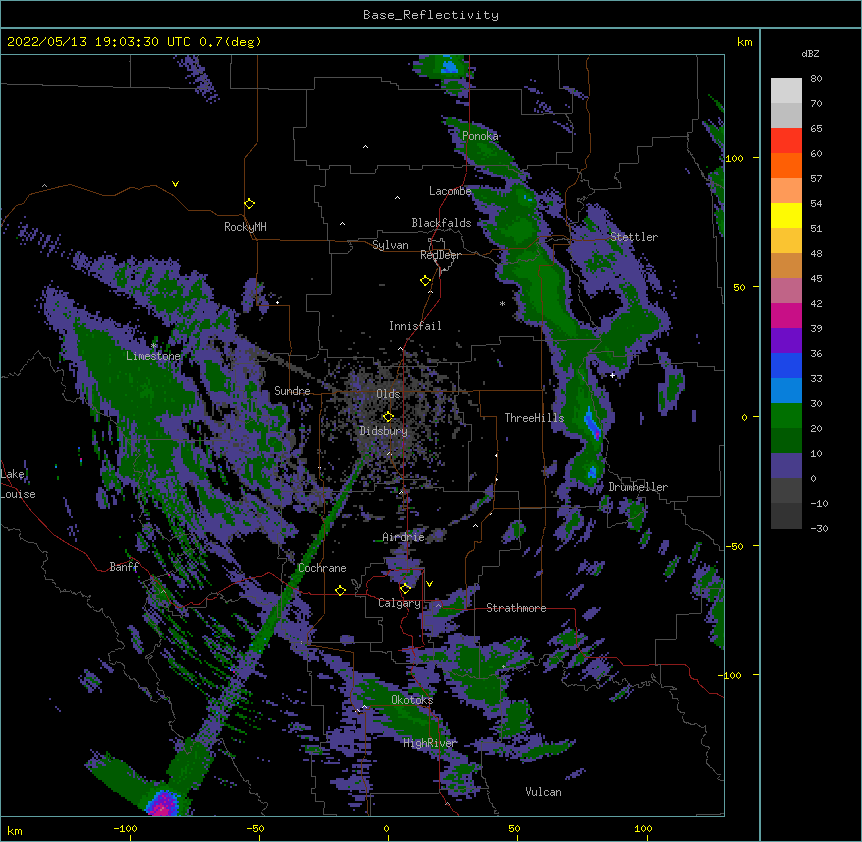Select the royal blue swatch in dBZ legend
The width and height of the screenshot is (862, 842).
pyautogui.click(x=786, y=365)
